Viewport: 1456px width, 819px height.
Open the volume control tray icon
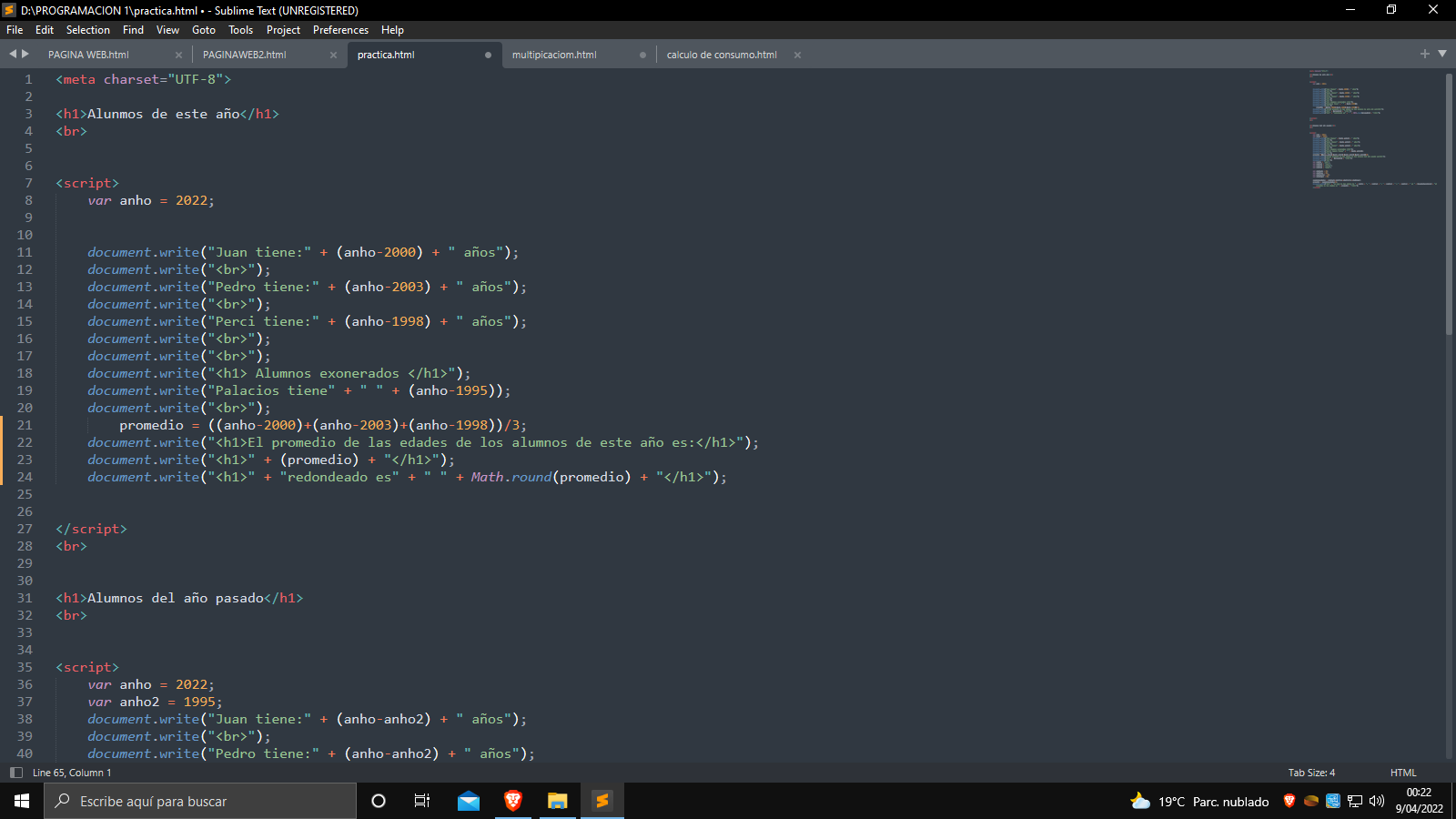pyautogui.click(x=1377, y=801)
